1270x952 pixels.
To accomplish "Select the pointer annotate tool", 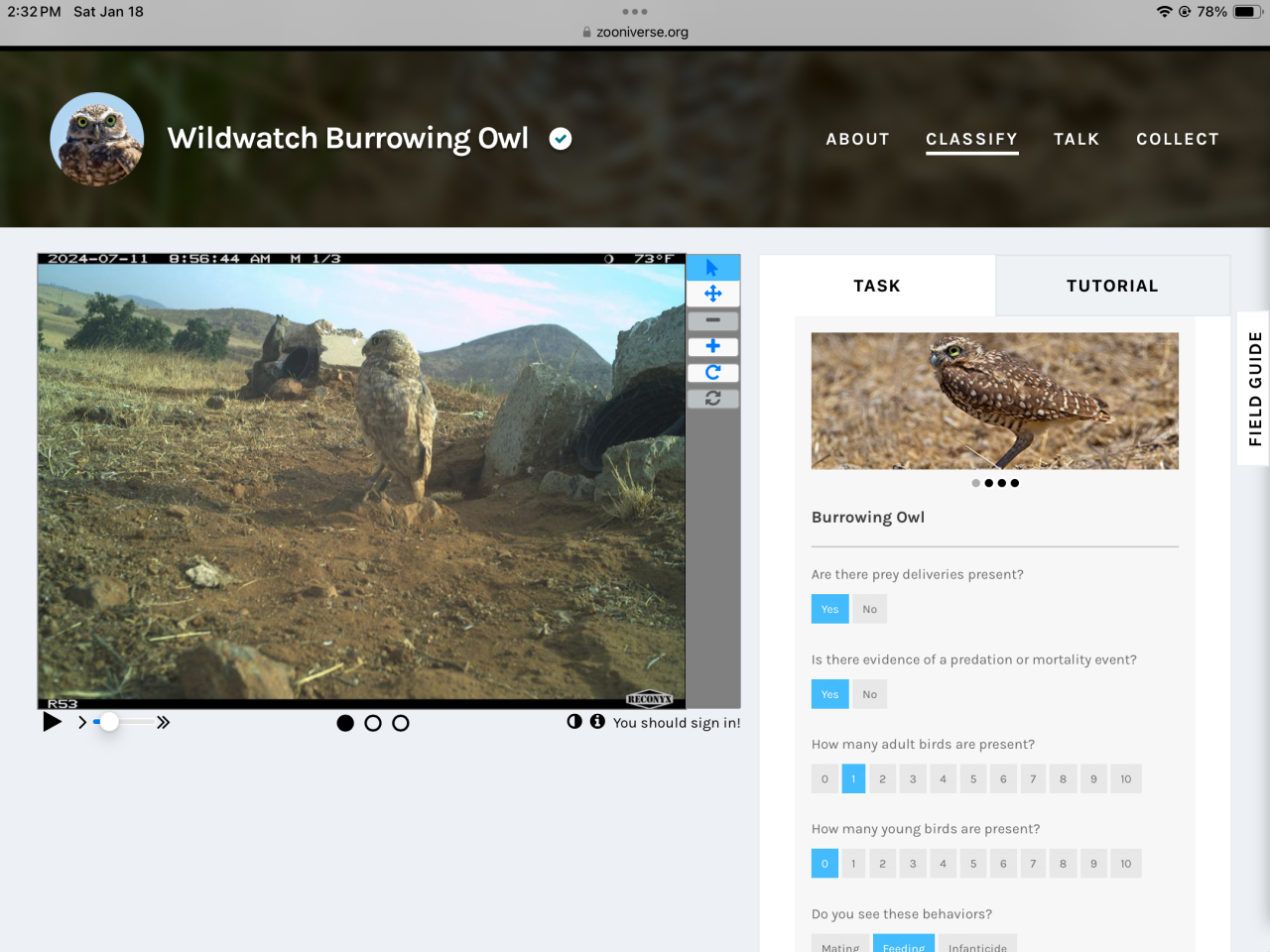I will point(712,268).
